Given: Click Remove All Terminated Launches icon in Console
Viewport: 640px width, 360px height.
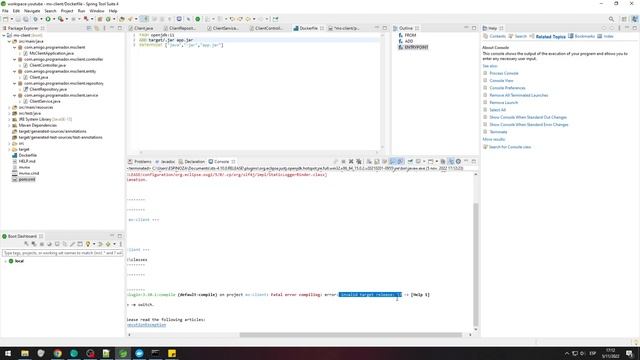Looking at the screenshot, I should 358,162.
